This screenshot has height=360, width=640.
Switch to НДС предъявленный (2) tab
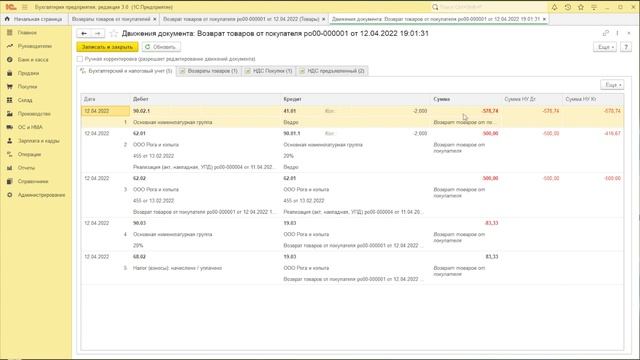point(332,71)
